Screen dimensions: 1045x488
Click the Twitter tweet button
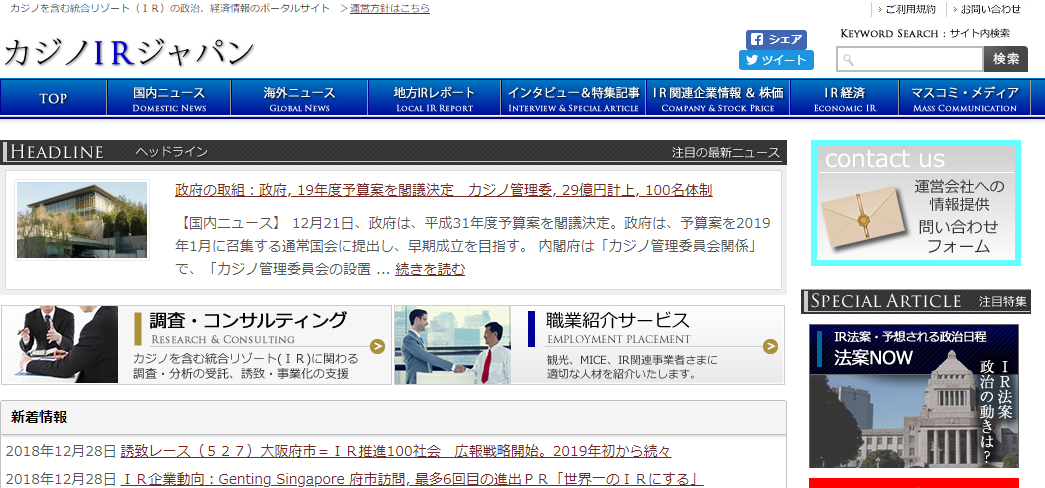776,60
